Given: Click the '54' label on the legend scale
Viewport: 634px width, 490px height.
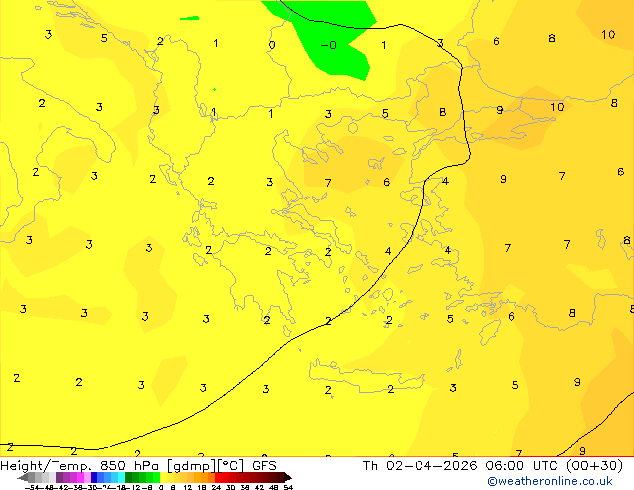Looking at the screenshot, I should pos(288,487).
